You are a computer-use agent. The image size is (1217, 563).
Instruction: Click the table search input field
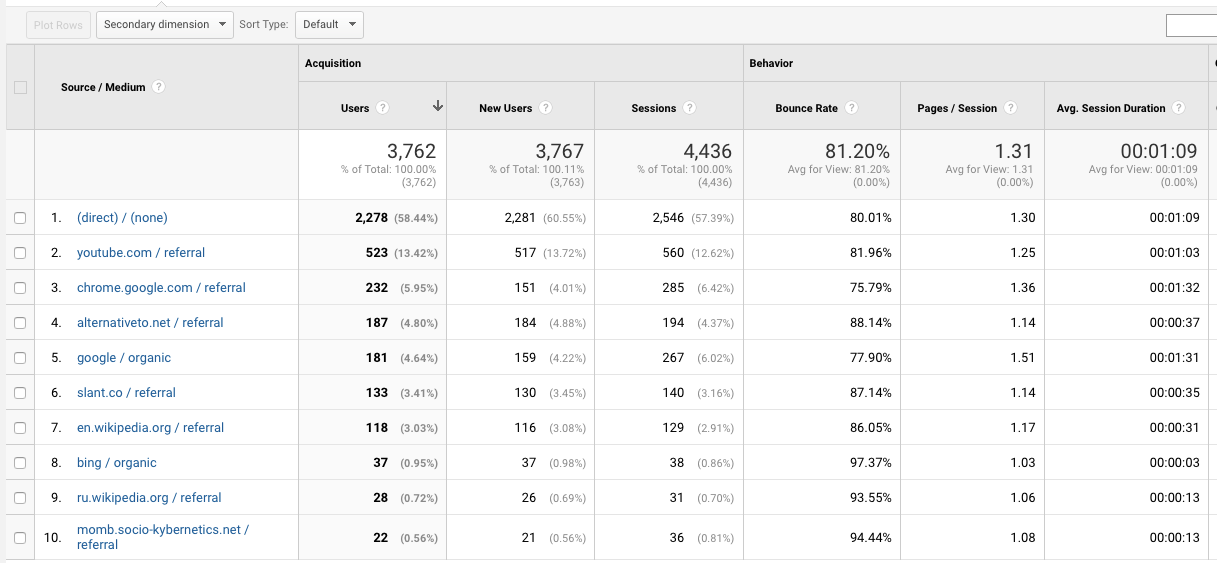[1191, 25]
